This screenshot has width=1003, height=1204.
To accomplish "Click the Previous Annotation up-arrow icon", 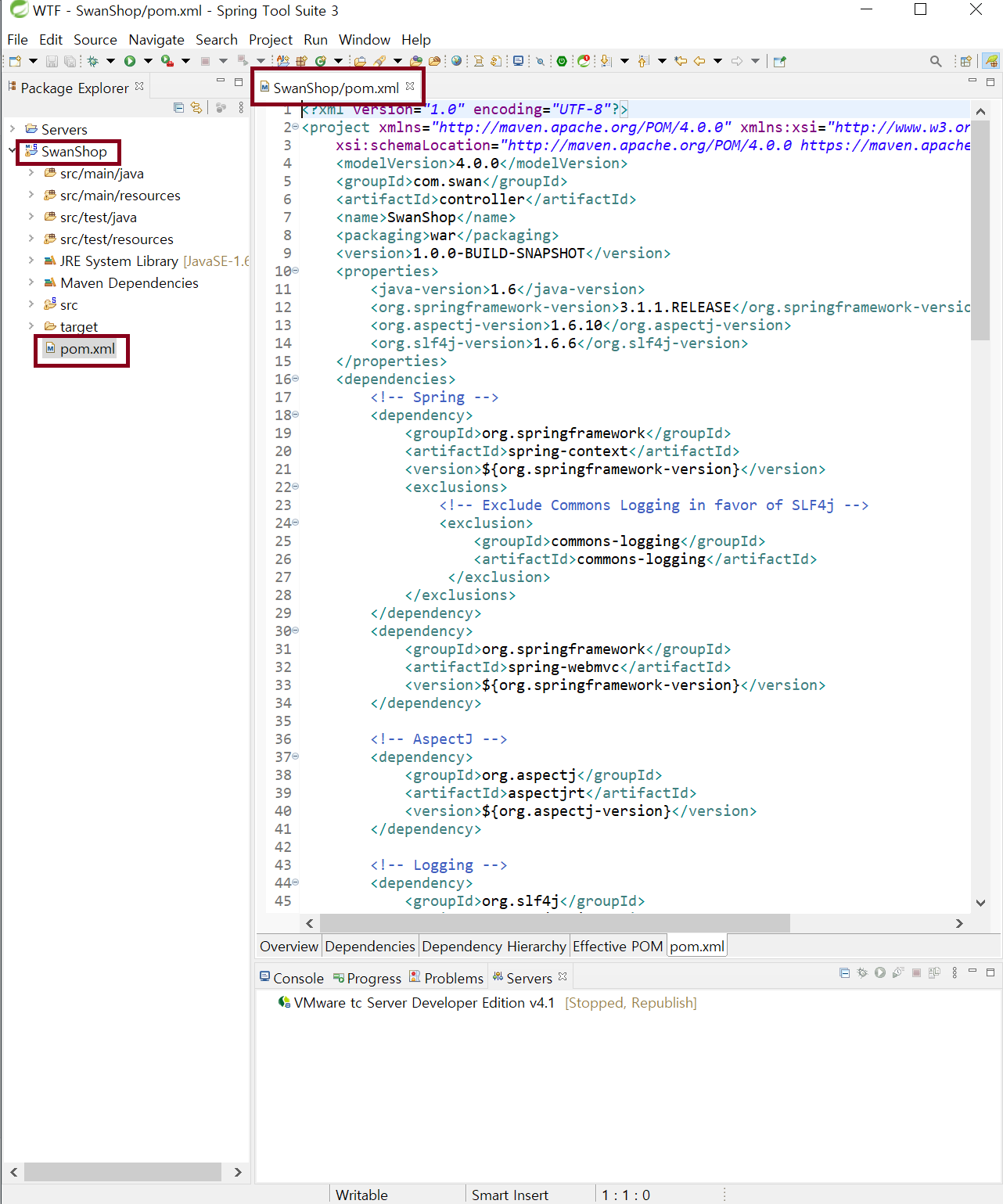I will [643, 61].
